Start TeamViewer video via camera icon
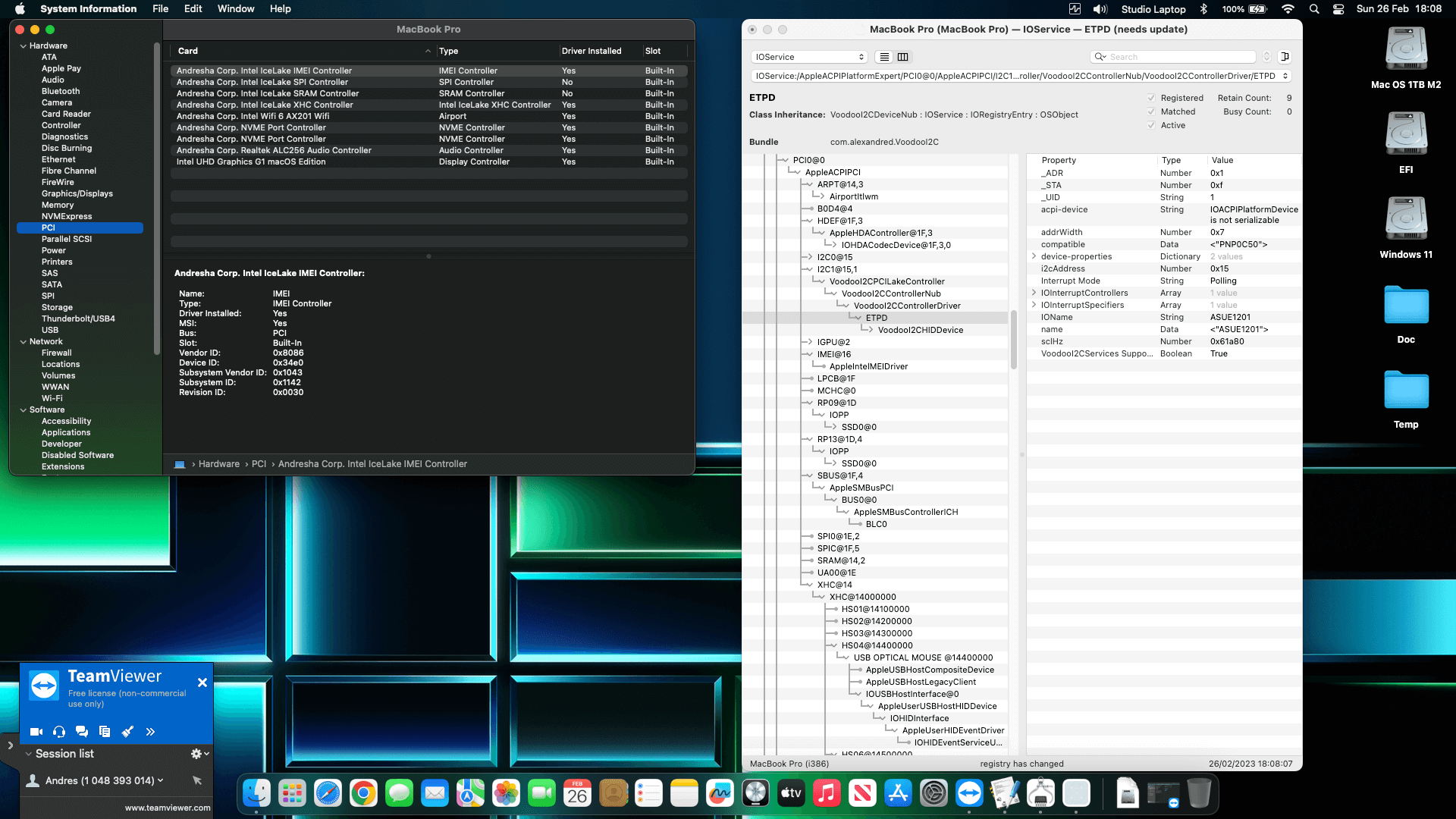The width and height of the screenshot is (1456, 819). (36, 732)
